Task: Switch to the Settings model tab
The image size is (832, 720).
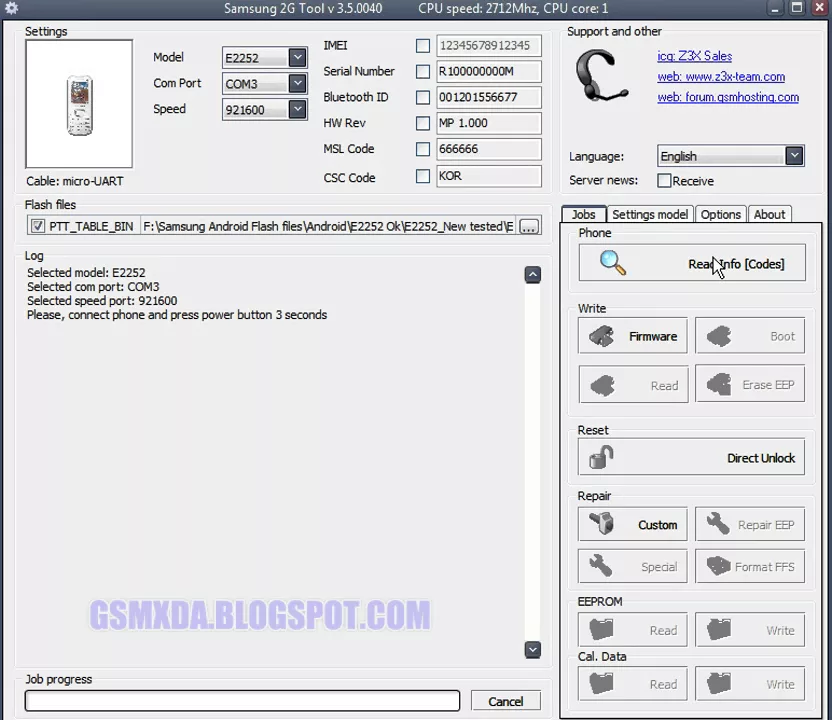Action: pyautogui.click(x=650, y=214)
